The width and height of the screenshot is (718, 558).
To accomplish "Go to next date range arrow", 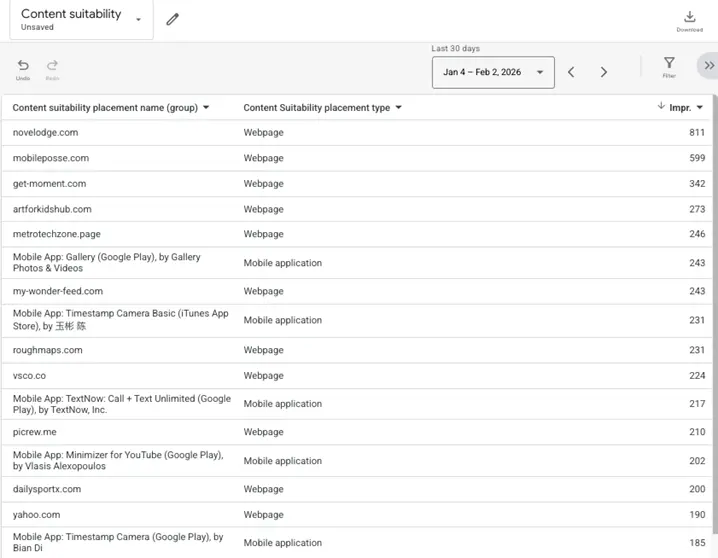I will point(604,72).
